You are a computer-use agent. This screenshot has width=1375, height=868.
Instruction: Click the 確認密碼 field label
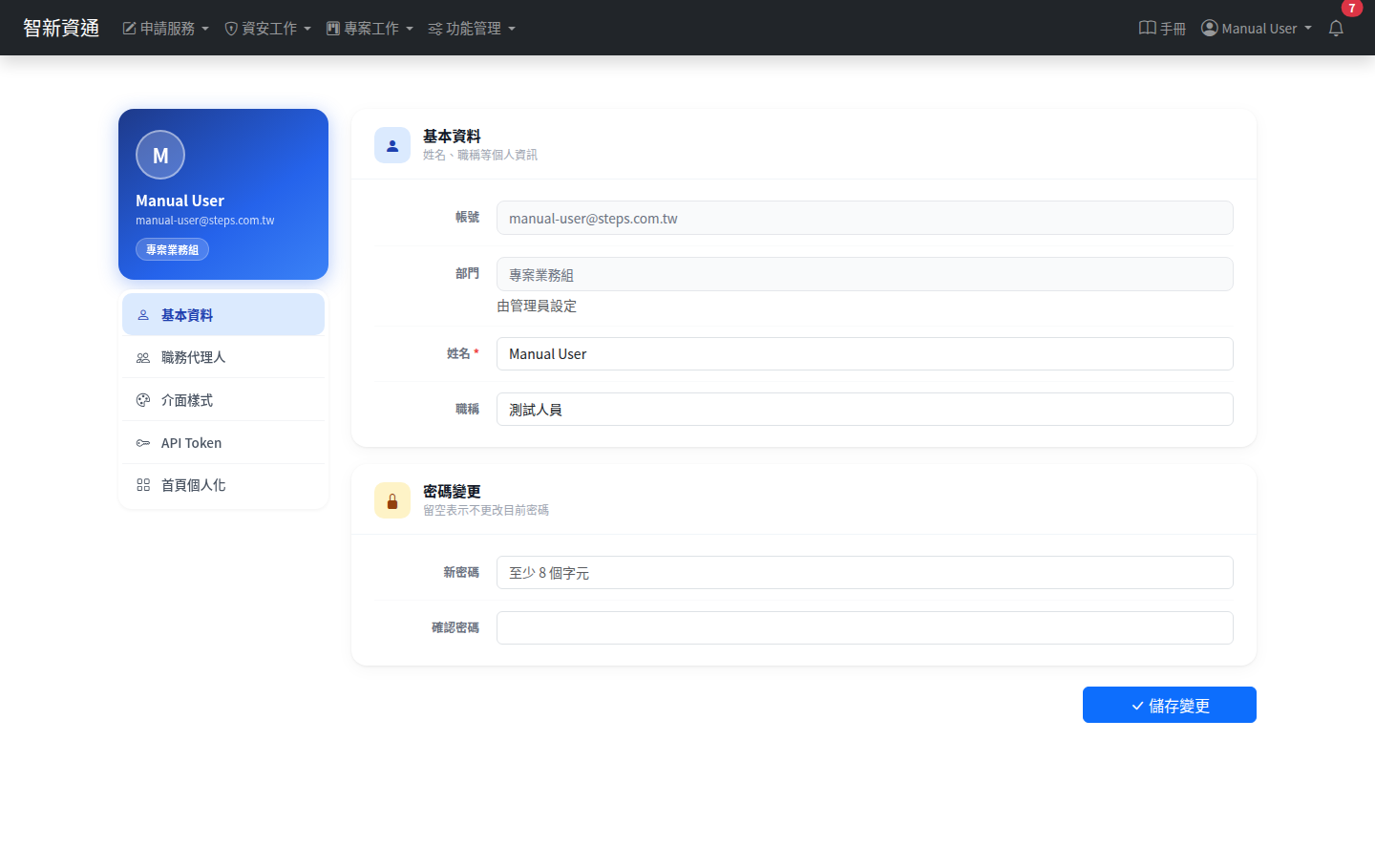(455, 627)
